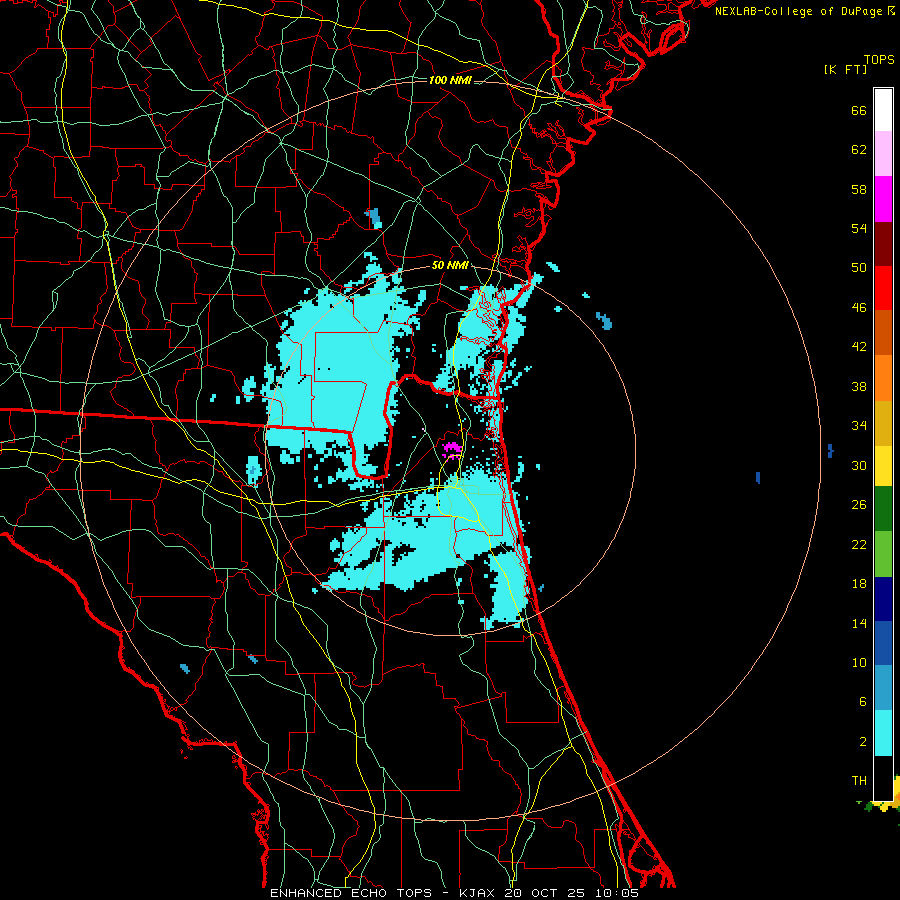The width and height of the screenshot is (900, 900).
Task: Click the 38 value on the scale
Action: pos(859,386)
